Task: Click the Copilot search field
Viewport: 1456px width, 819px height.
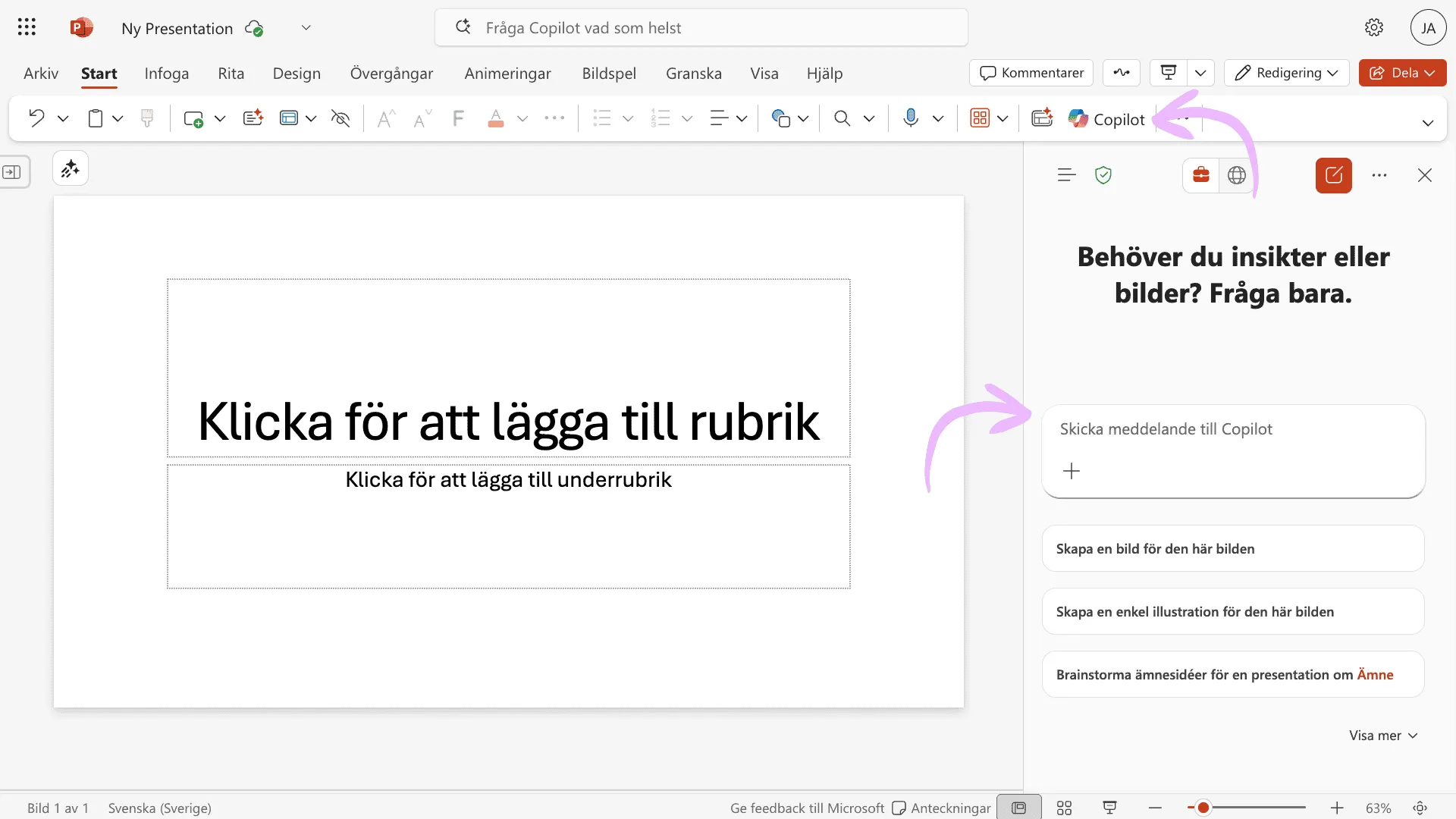Action: coord(701,28)
